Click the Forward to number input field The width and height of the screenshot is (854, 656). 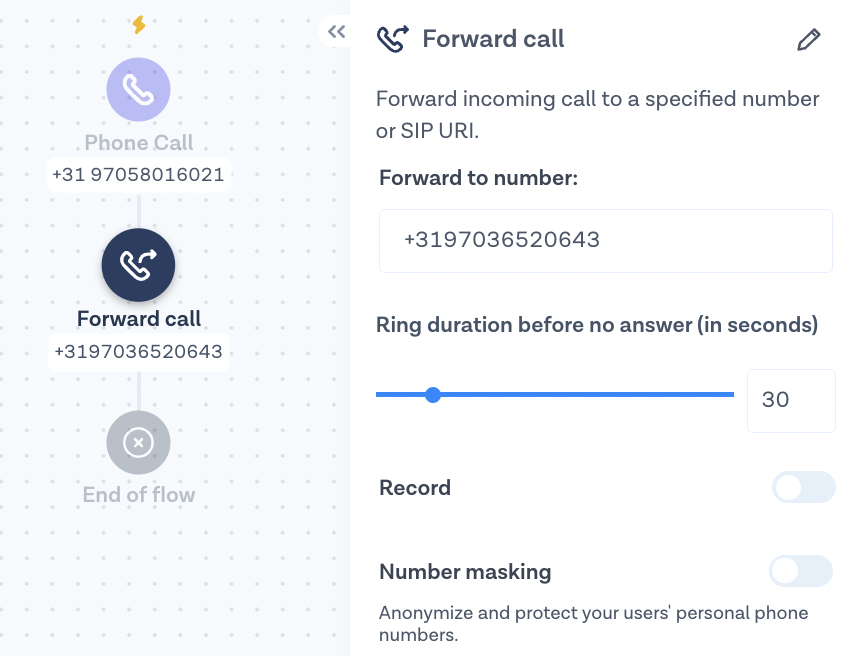pos(605,241)
